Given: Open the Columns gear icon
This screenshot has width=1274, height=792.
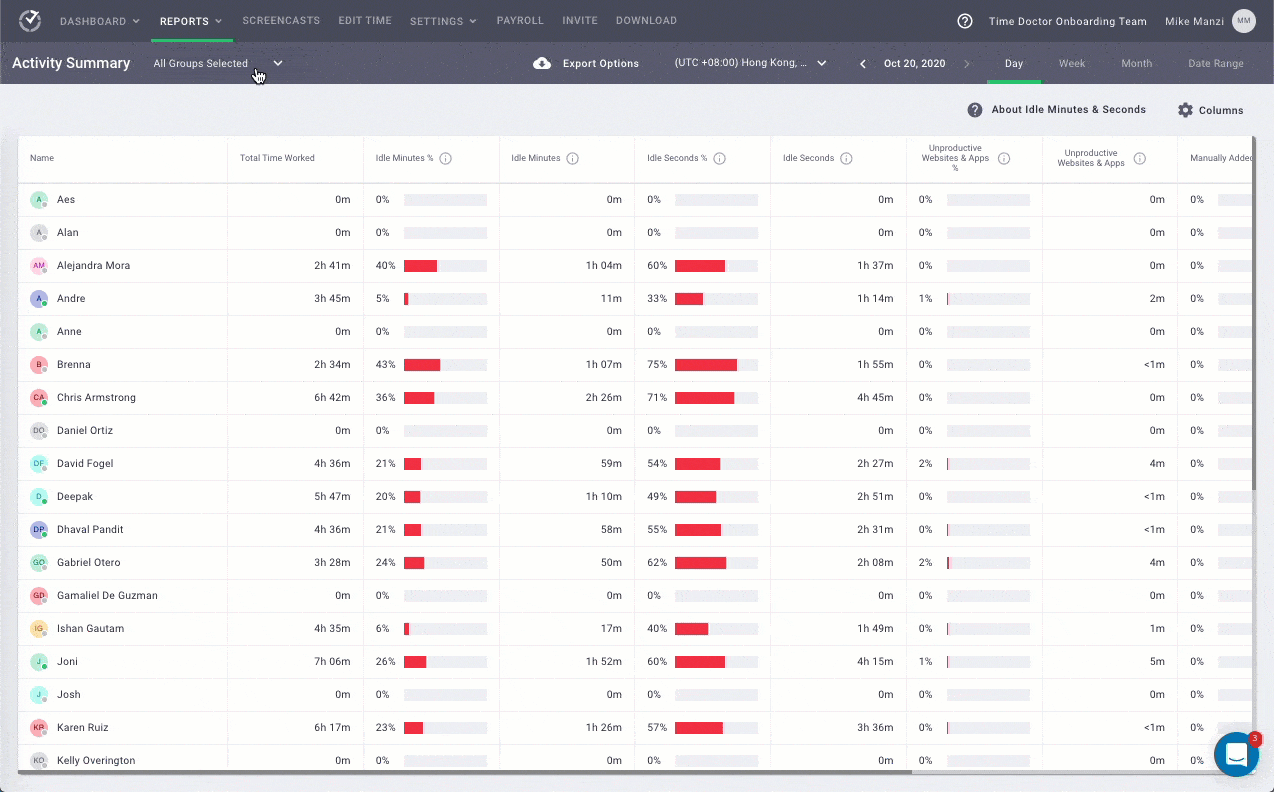Looking at the screenshot, I should pyautogui.click(x=1185, y=110).
